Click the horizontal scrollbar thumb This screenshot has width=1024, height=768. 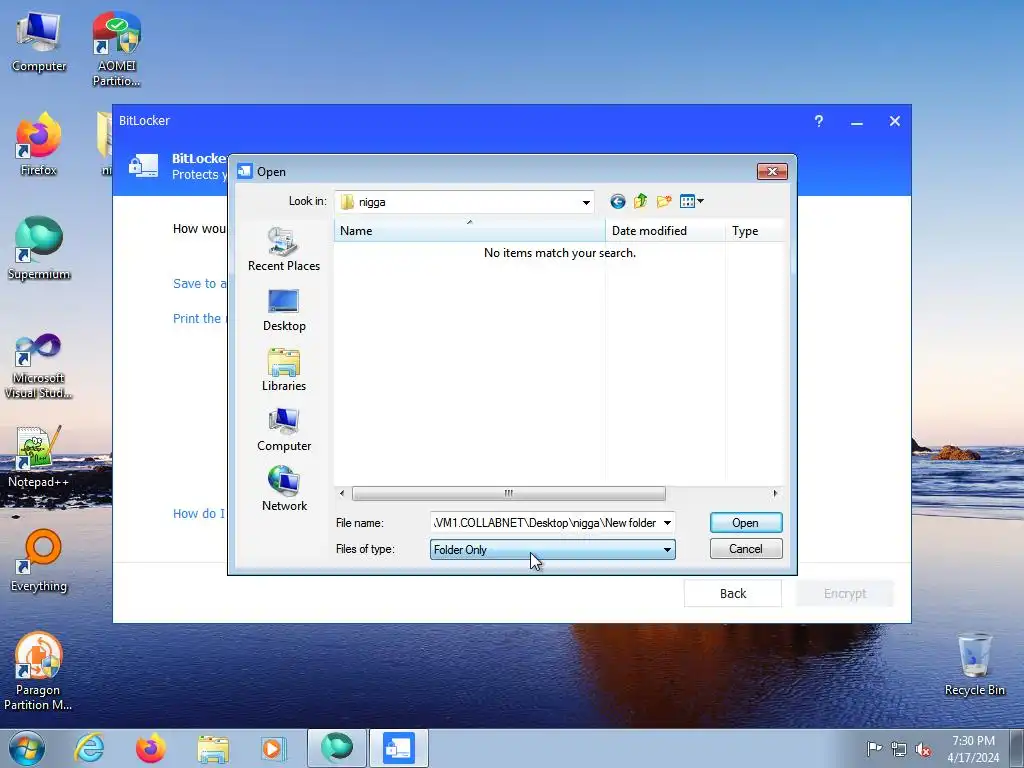(509, 494)
